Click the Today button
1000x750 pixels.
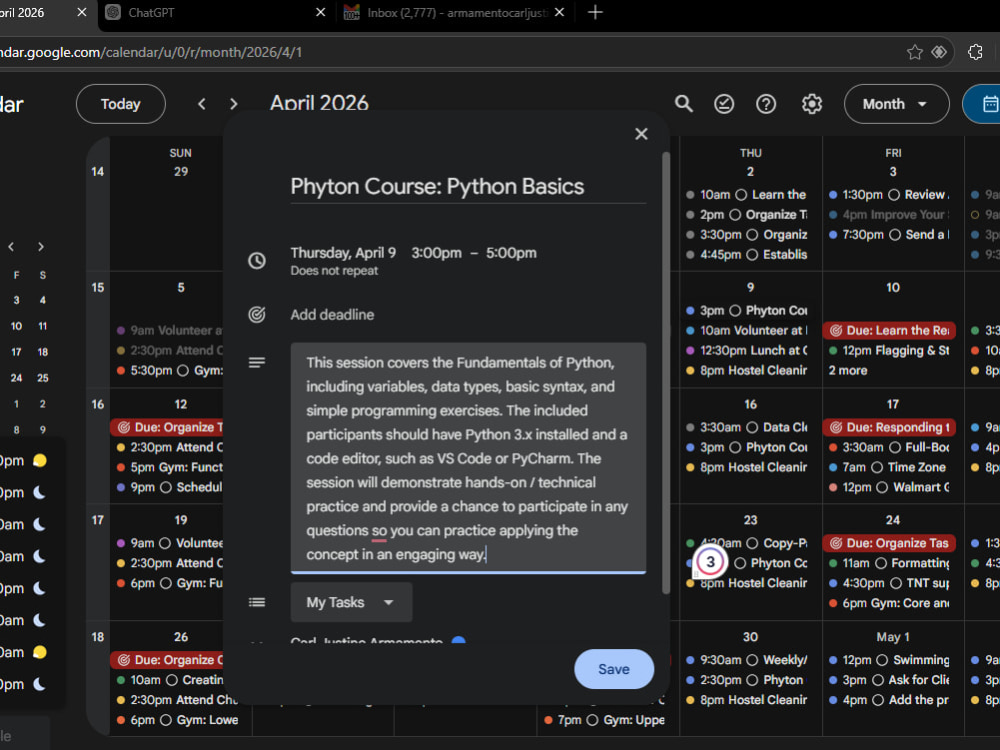pyautogui.click(x=121, y=104)
